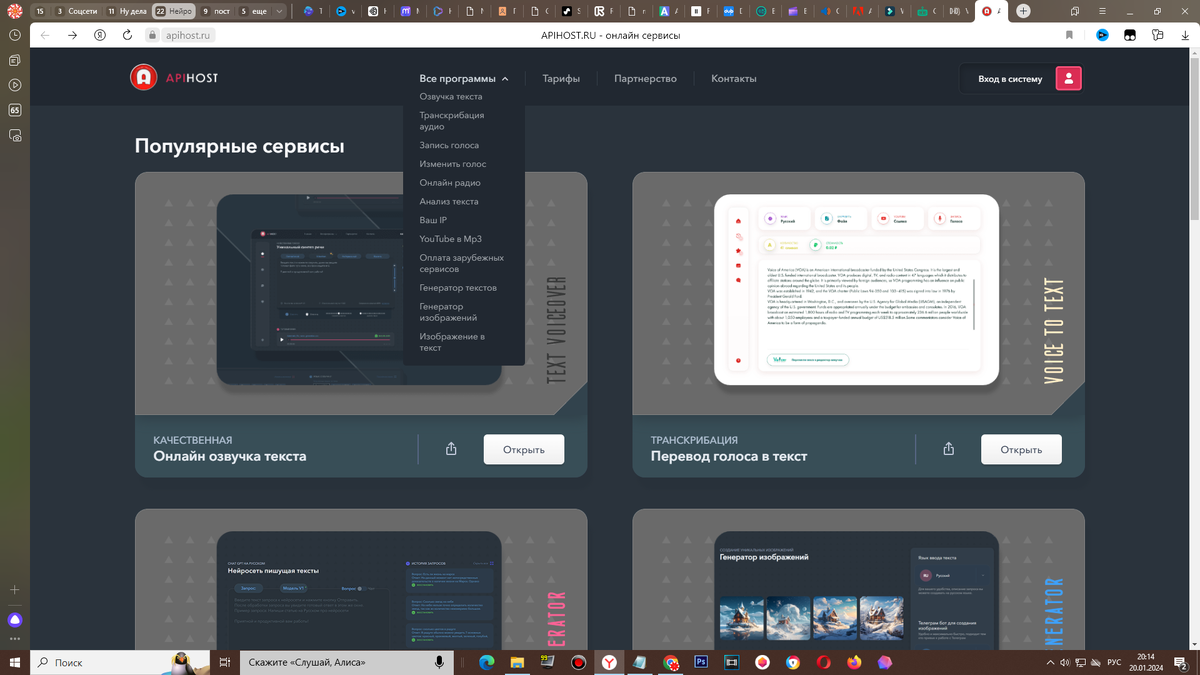
Task: Click the bookmark flag icon in the browser toolbar
Action: [x=1069, y=33]
